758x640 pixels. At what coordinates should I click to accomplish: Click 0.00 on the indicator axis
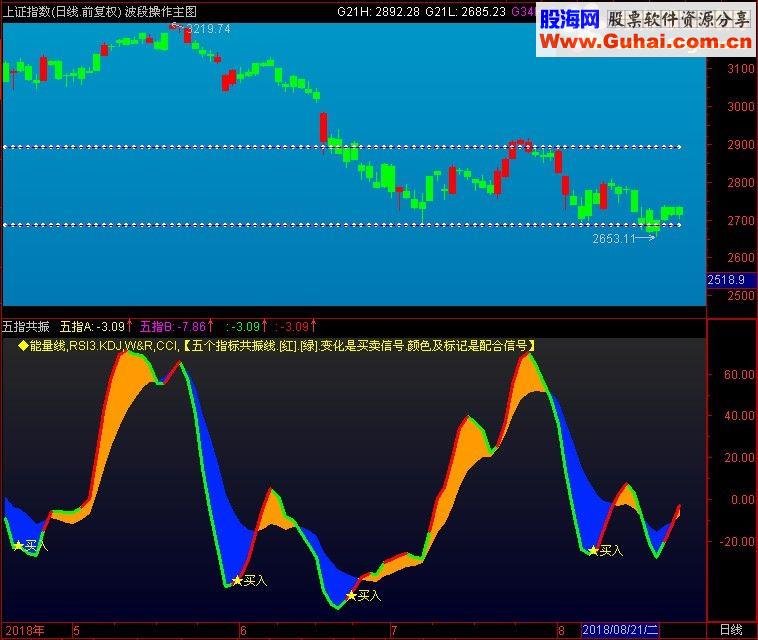click(x=743, y=499)
